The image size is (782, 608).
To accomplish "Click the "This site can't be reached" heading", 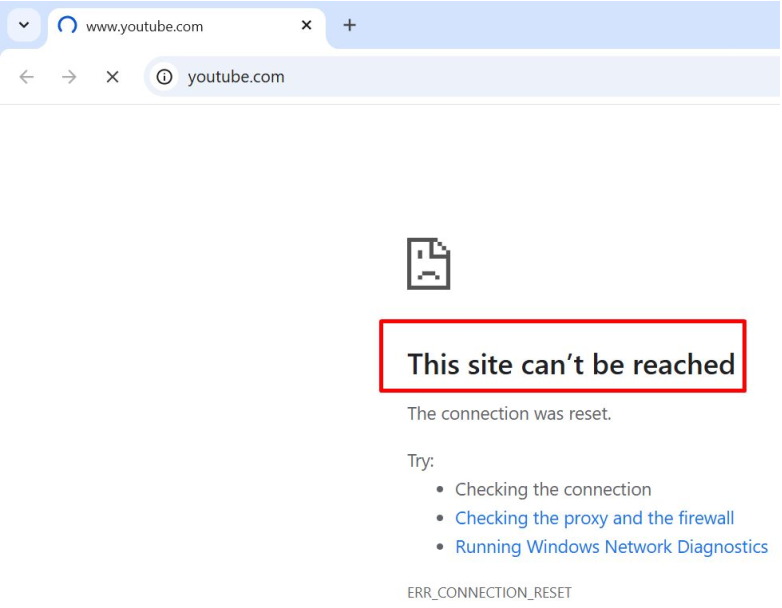I will pyautogui.click(x=571, y=364).
